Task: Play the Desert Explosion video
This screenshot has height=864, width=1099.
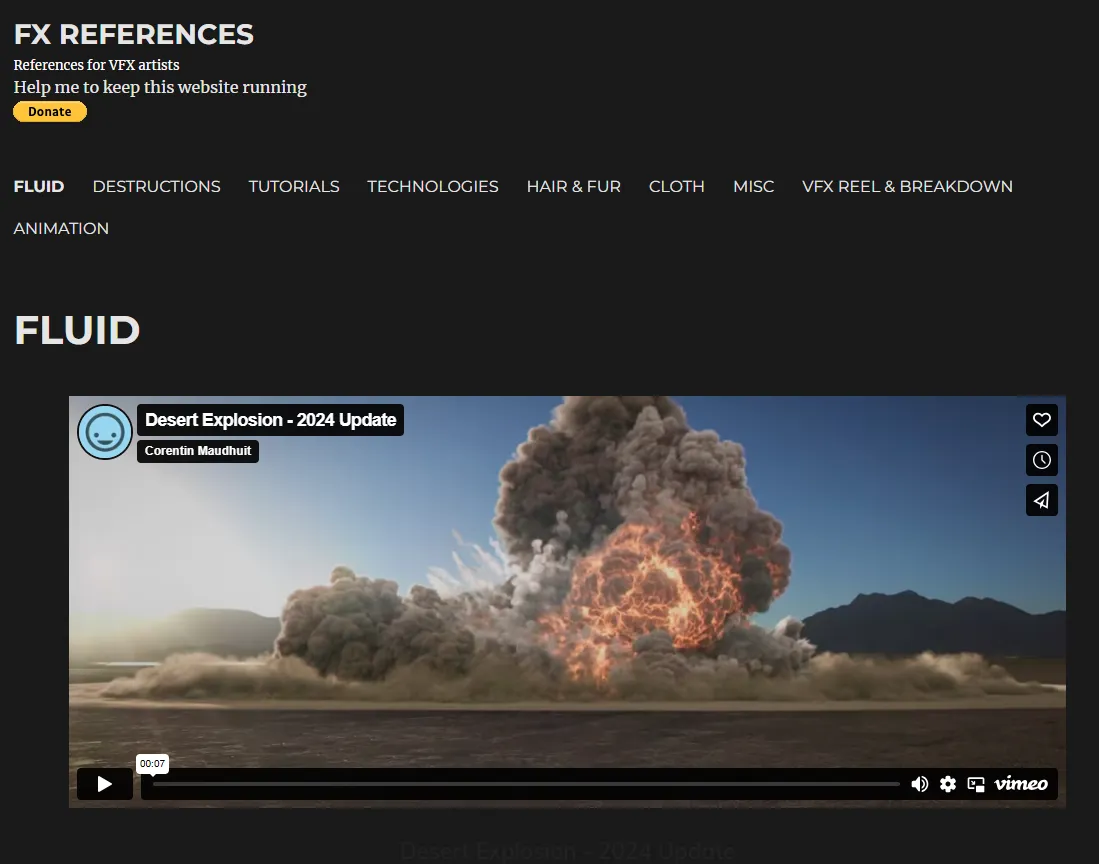Action: click(x=105, y=784)
